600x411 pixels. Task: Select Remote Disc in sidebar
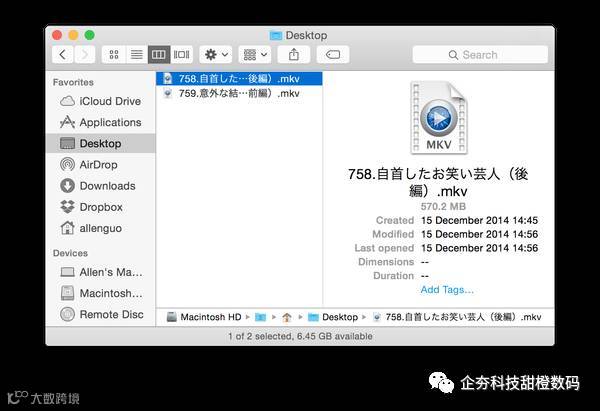click(101, 315)
